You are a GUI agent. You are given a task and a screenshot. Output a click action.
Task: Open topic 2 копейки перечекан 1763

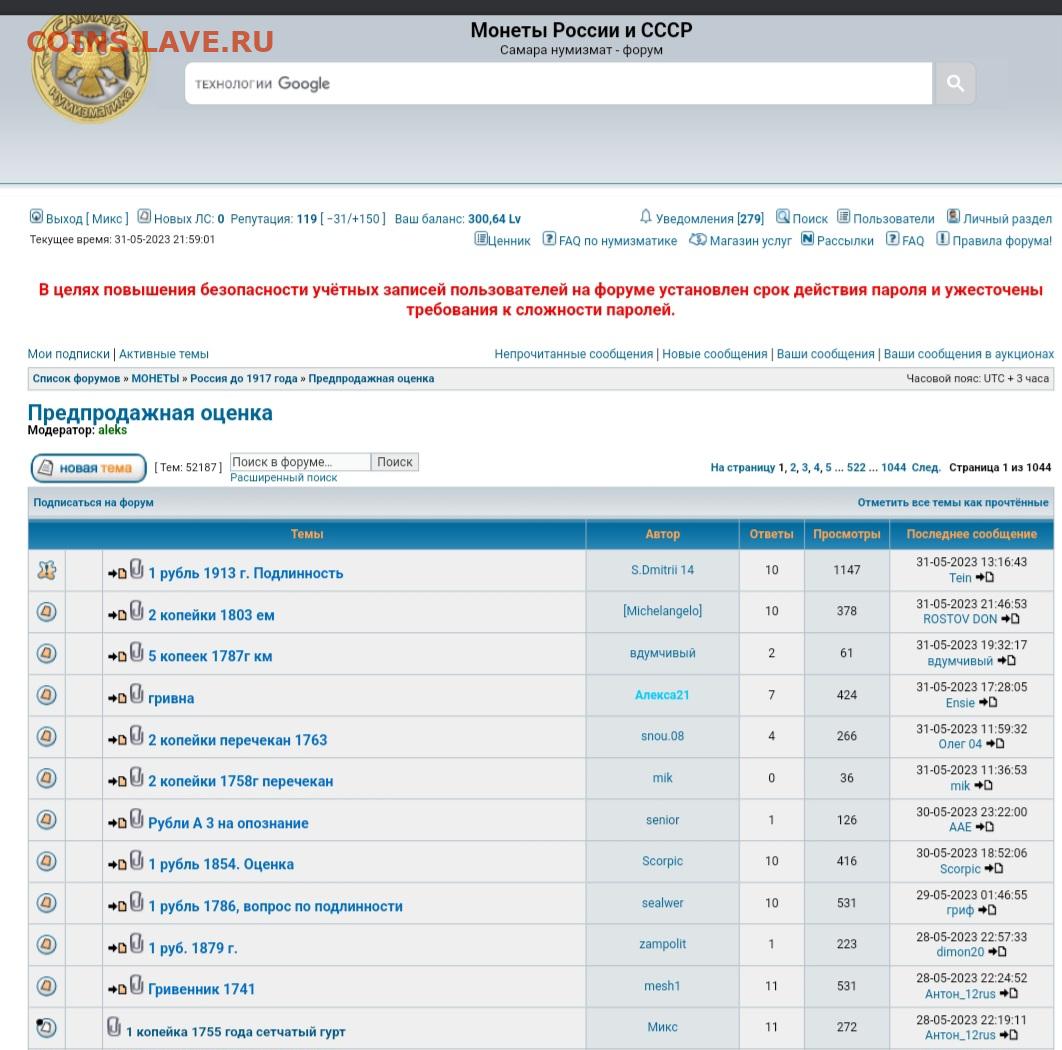[x=238, y=740]
